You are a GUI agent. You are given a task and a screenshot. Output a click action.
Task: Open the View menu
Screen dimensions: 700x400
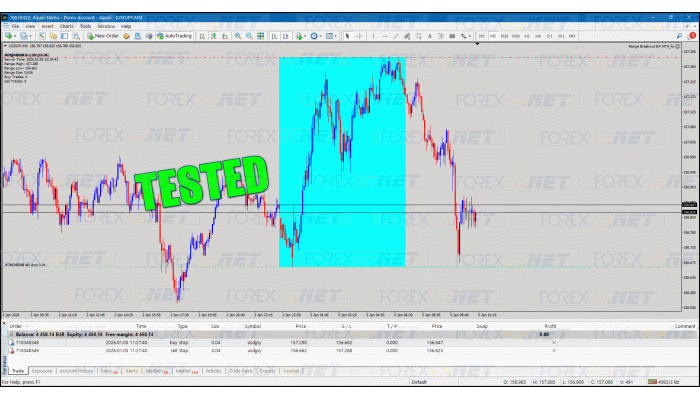click(30, 26)
